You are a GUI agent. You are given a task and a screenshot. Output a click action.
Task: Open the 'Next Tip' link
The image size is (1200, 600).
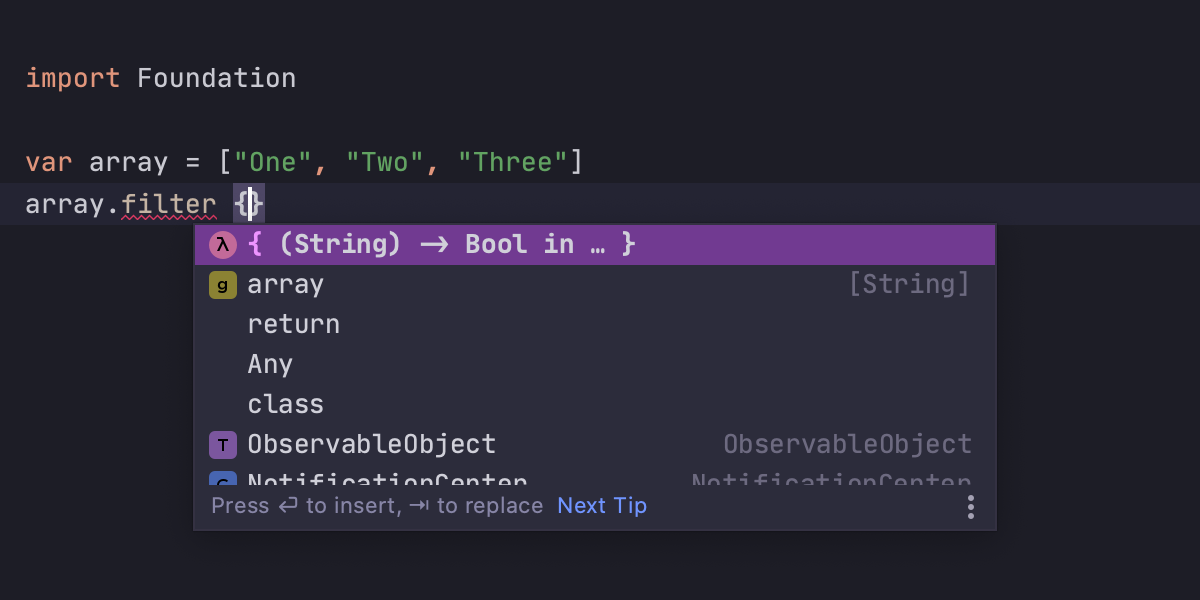(x=602, y=506)
